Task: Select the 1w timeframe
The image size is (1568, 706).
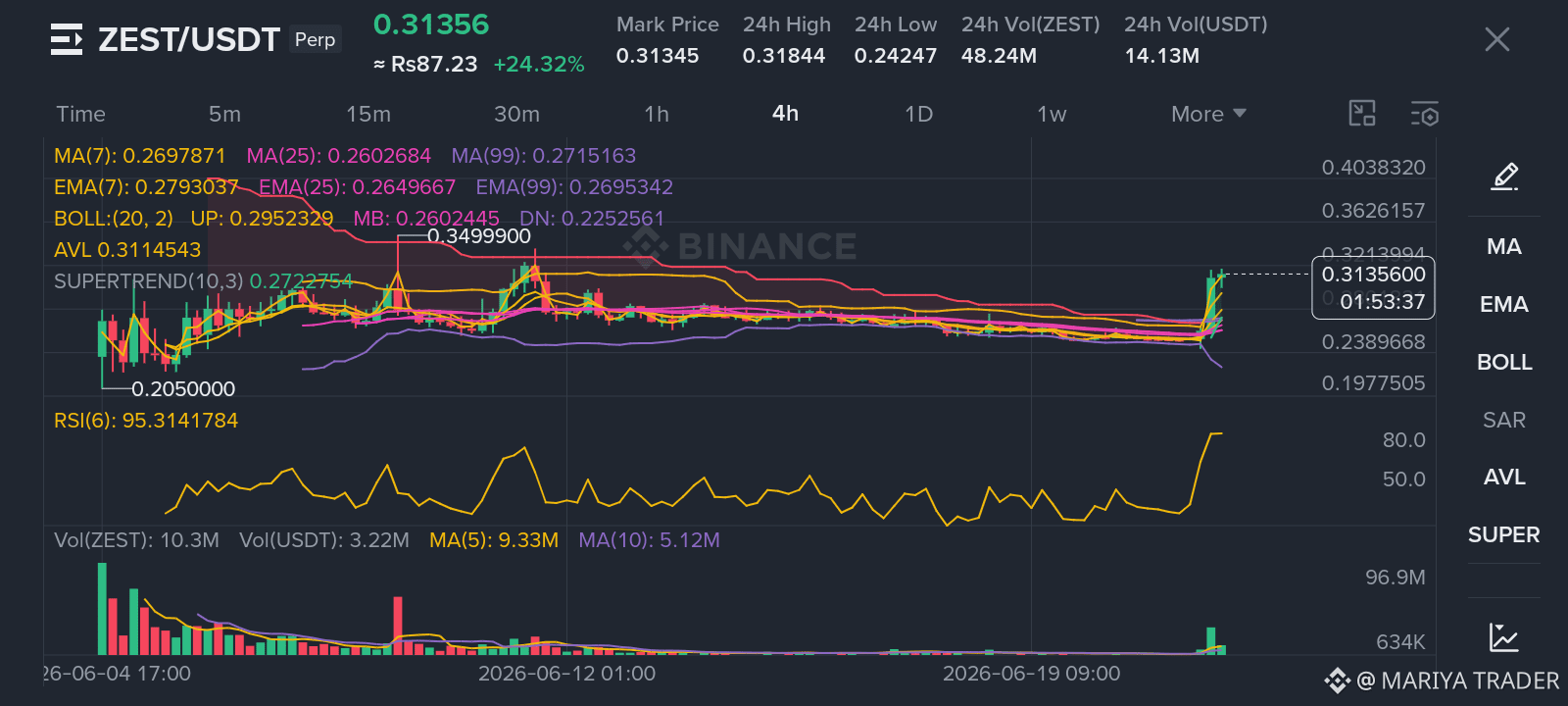Action: [1052, 114]
